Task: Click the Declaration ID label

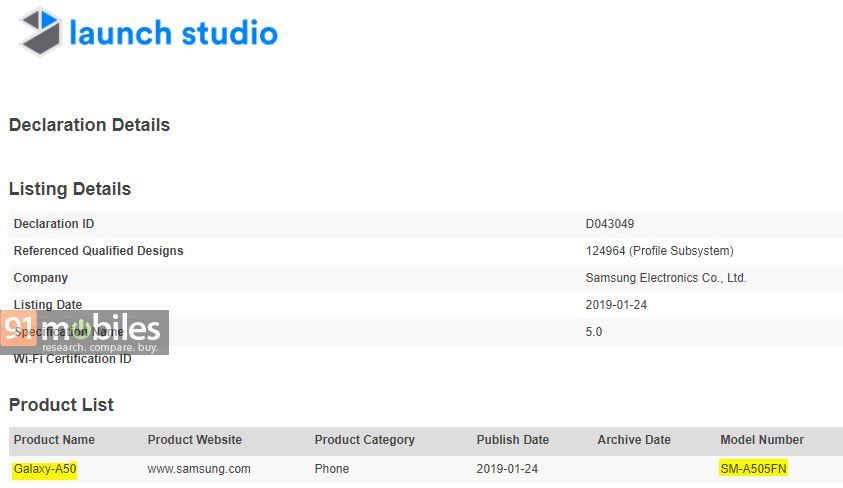Action: [54, 224]
